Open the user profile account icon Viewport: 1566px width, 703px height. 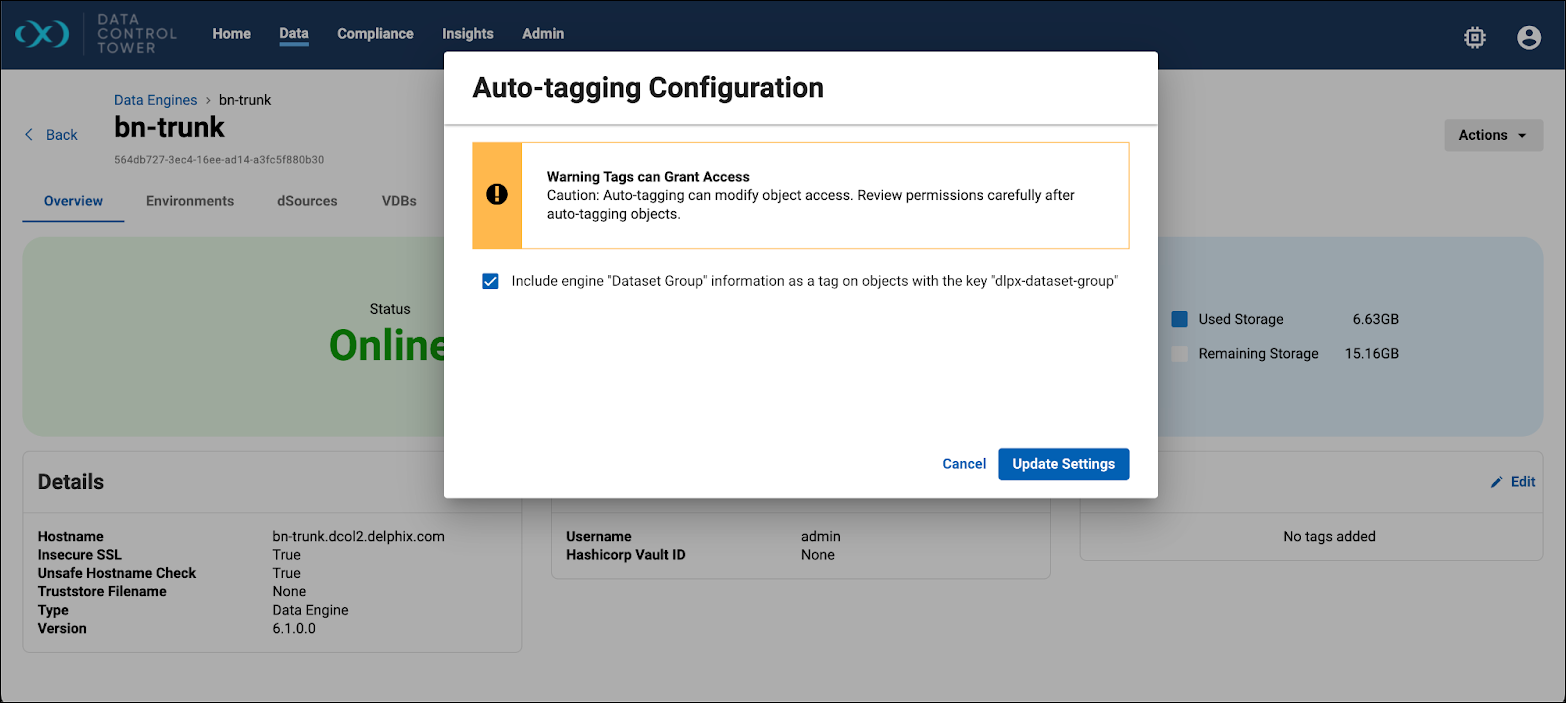click(x=1528, y=38)
